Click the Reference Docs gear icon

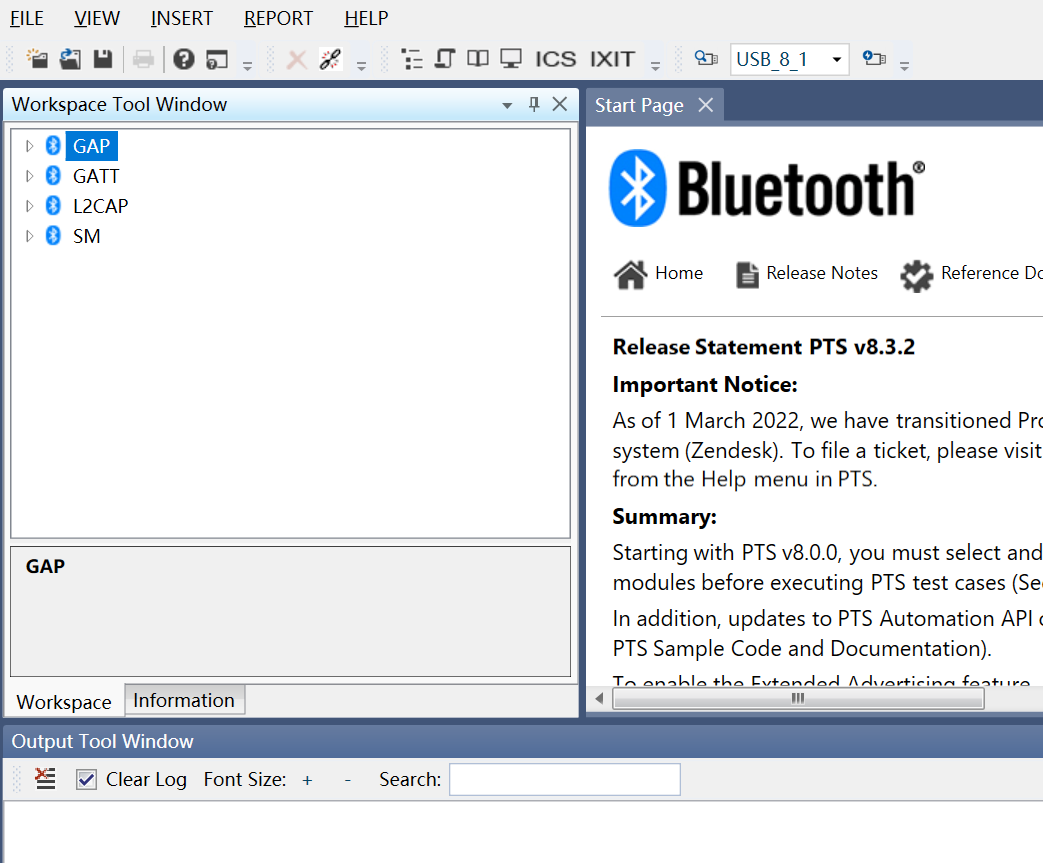click(x=917, y=275)
